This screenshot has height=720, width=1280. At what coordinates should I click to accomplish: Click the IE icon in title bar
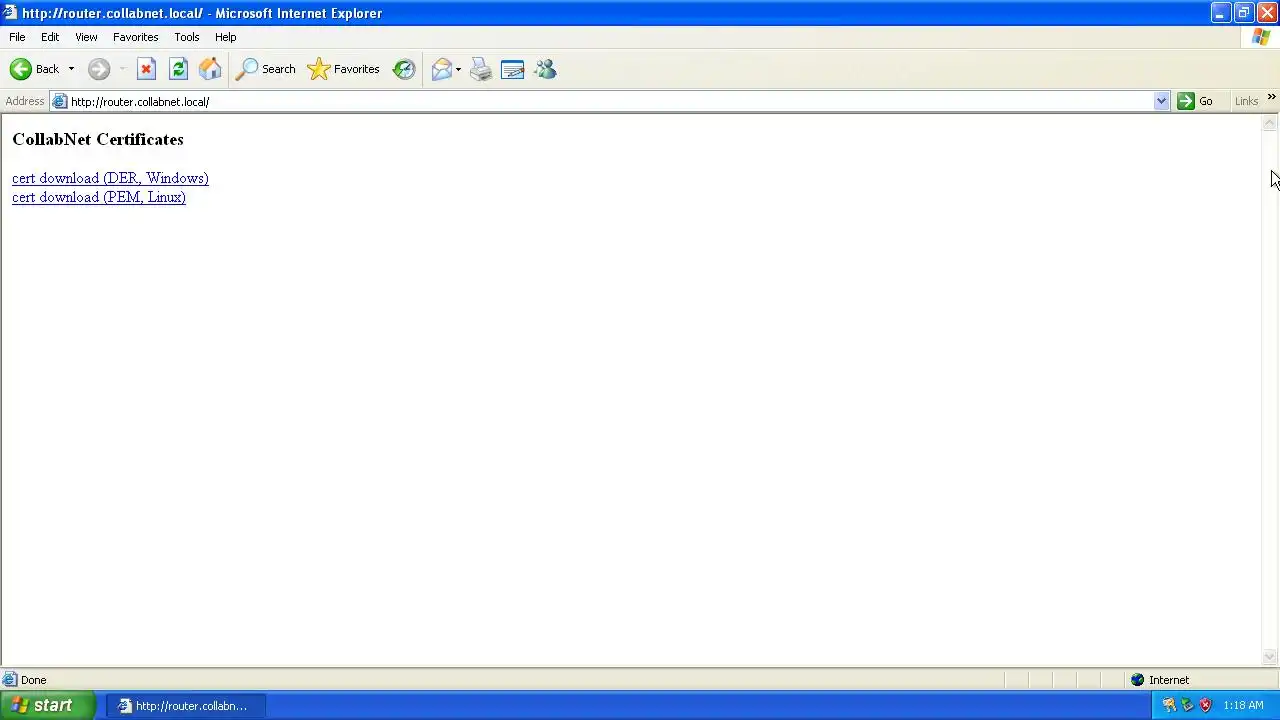pyautogui.click(x=10, y=13)
